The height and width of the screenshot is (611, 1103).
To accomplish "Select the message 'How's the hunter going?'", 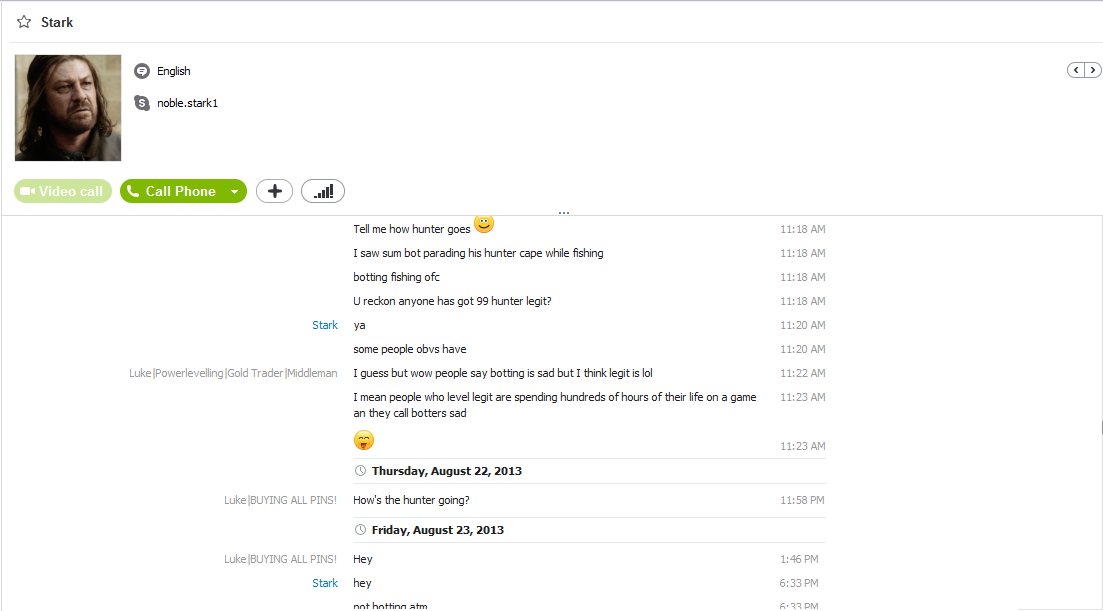I will click(411, 500).
